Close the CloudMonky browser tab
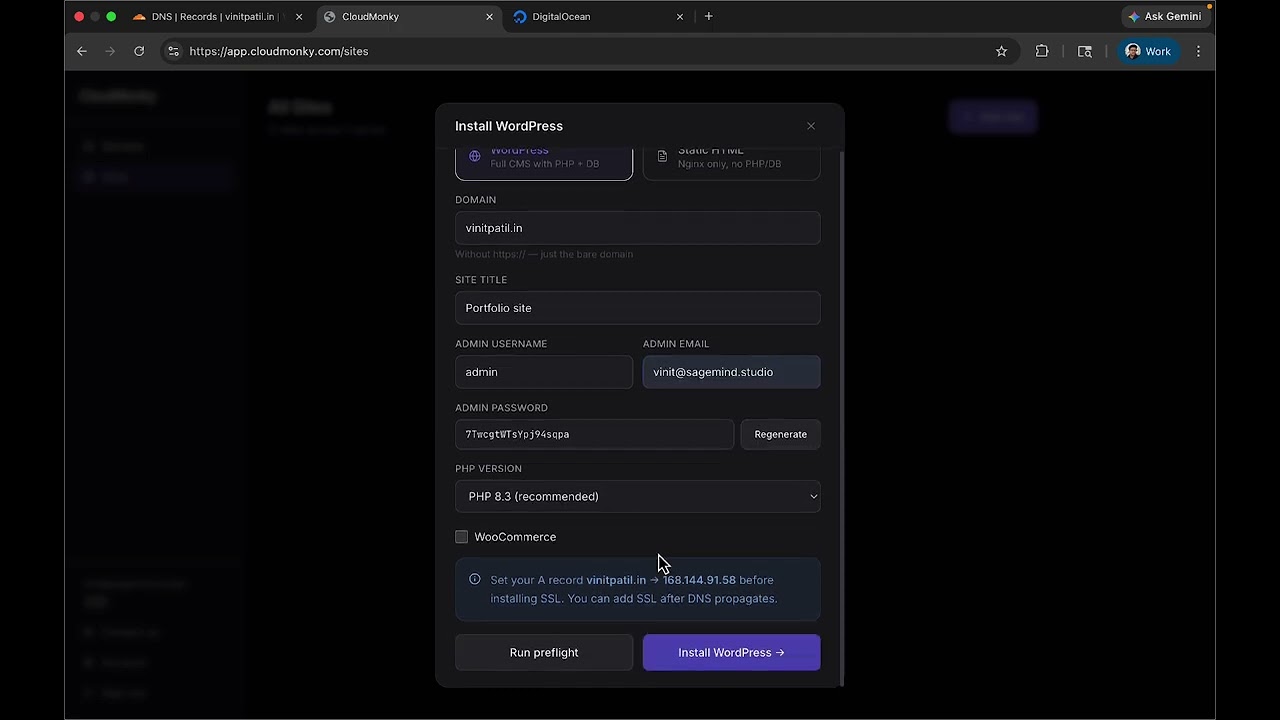 tap(489, 17)
